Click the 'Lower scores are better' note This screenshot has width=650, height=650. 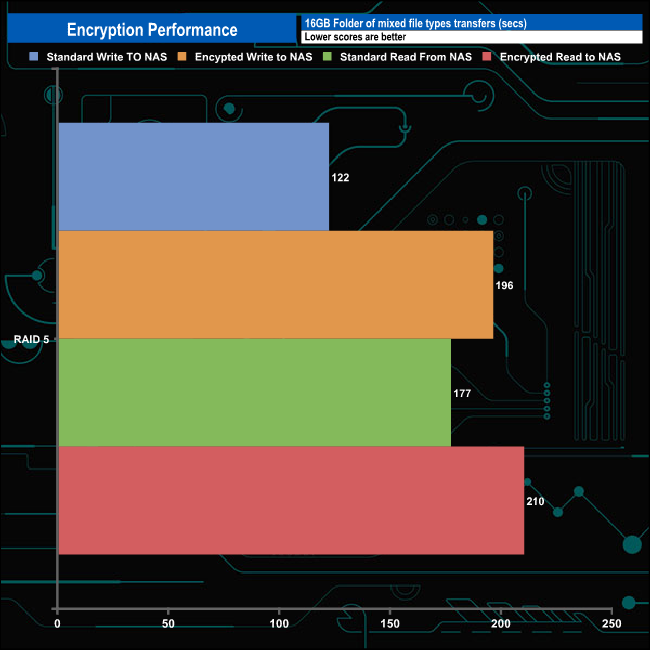tap(354, 37)
